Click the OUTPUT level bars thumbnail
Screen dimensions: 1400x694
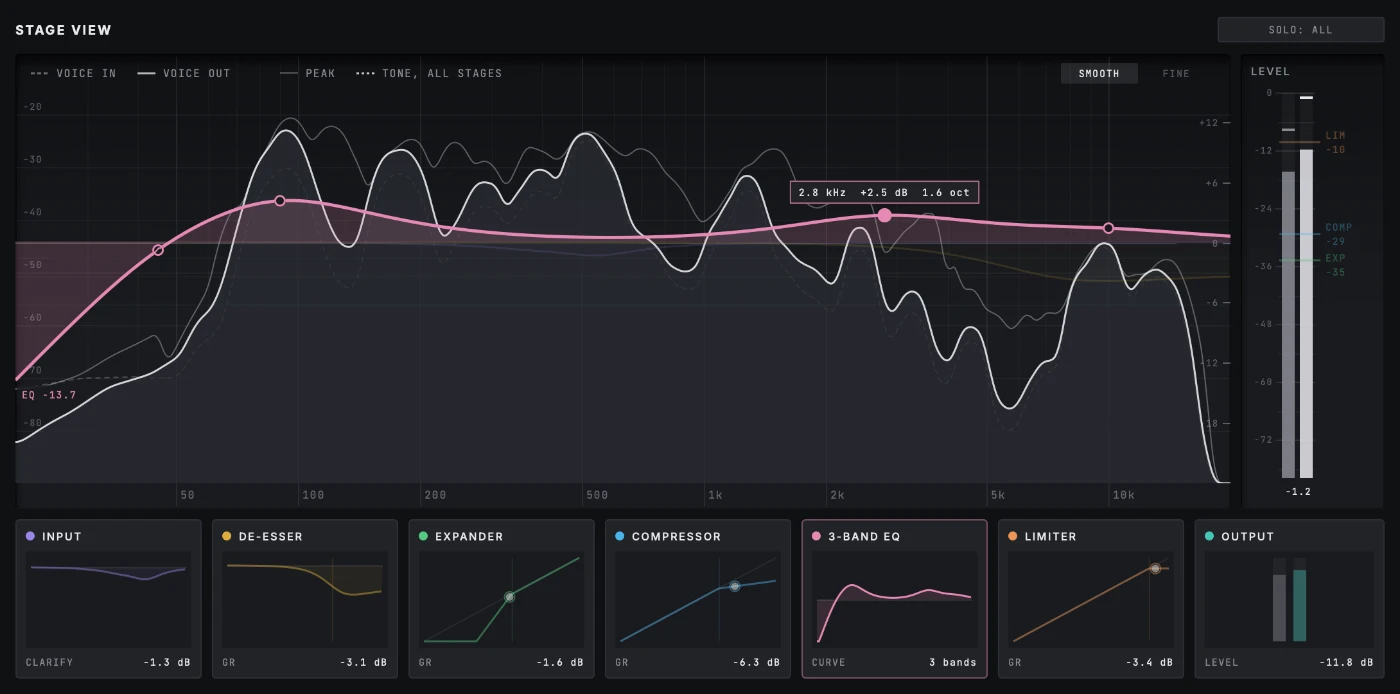[x=1289, y=598]
